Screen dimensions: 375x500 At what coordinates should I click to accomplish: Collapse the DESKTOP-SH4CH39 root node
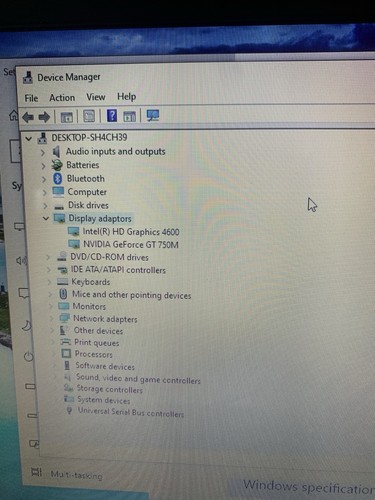tap(29, 138)
